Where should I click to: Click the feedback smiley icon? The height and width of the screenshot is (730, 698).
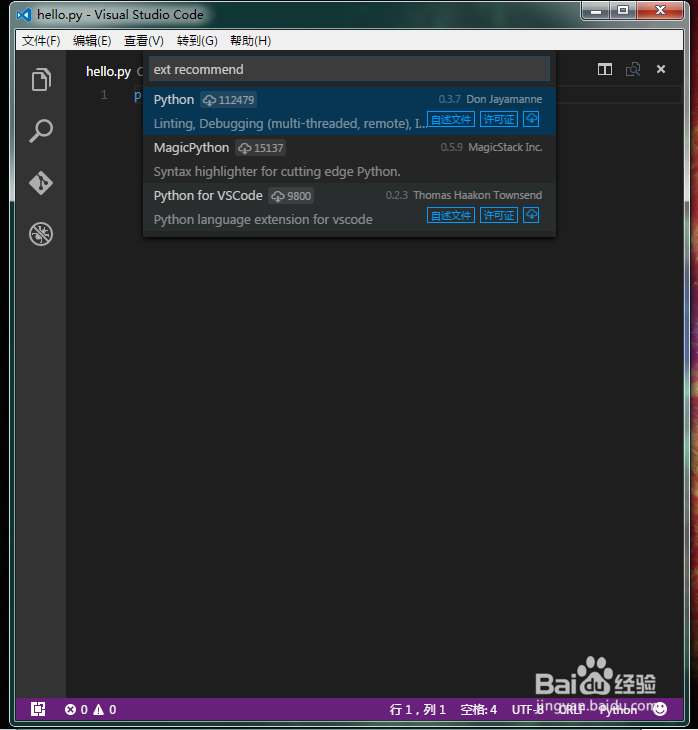click(x=660, y=709)
